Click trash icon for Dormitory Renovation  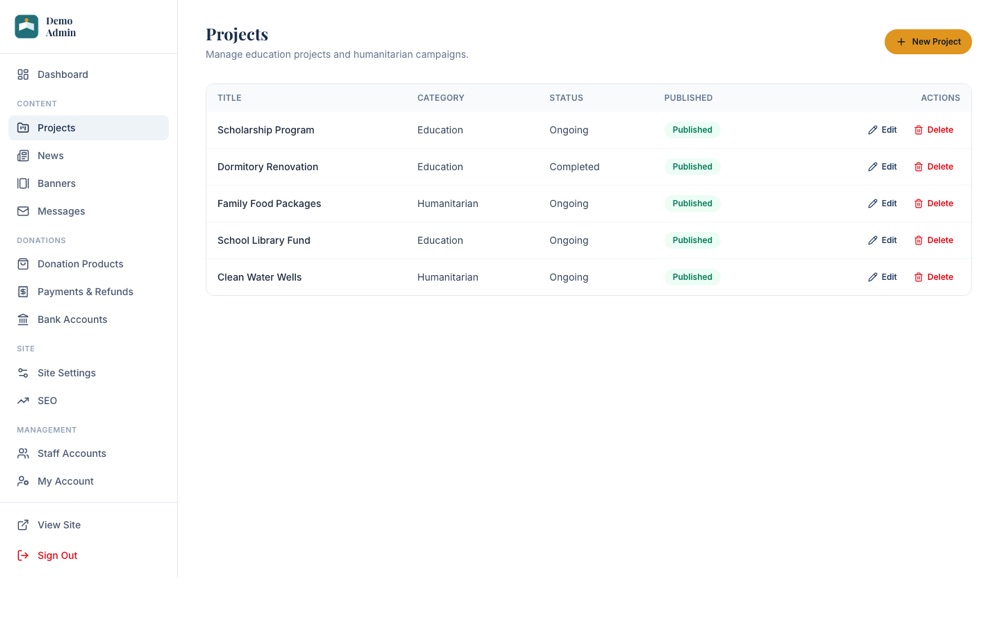pyautogui.click(x=918, y=167)
